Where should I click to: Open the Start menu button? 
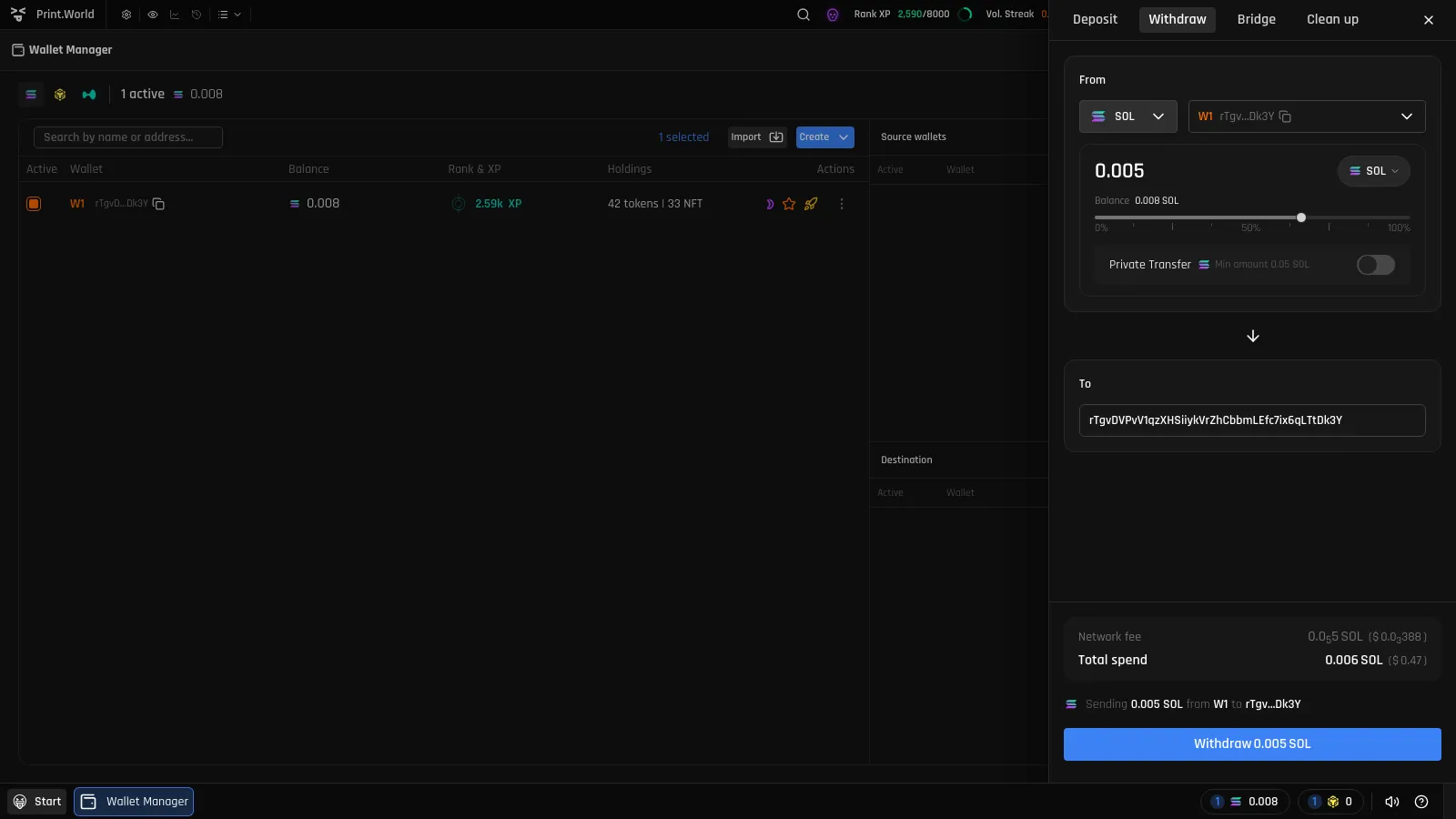[x=37, y=802]
